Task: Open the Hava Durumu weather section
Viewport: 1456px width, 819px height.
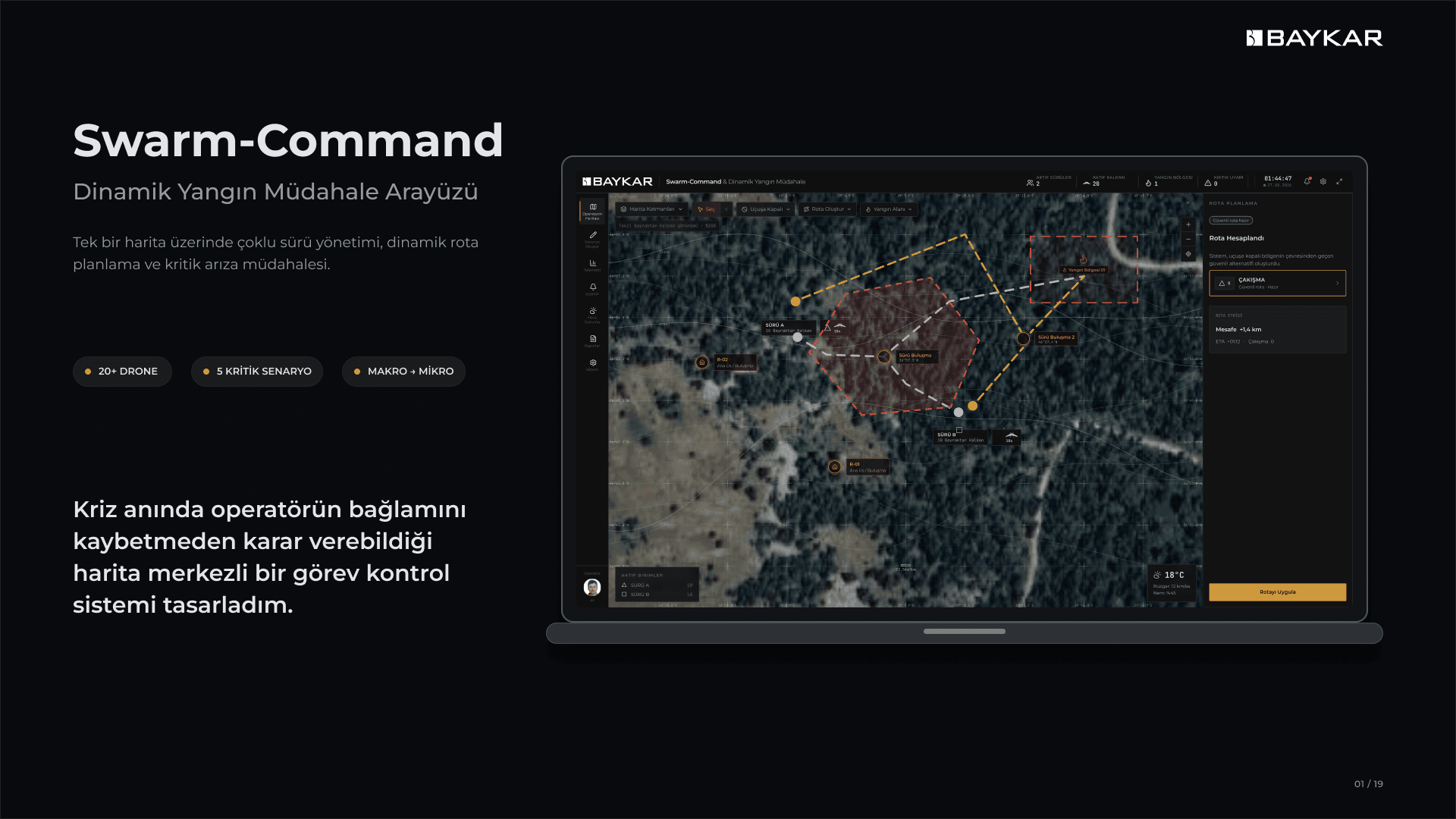Action: [592, 315]
